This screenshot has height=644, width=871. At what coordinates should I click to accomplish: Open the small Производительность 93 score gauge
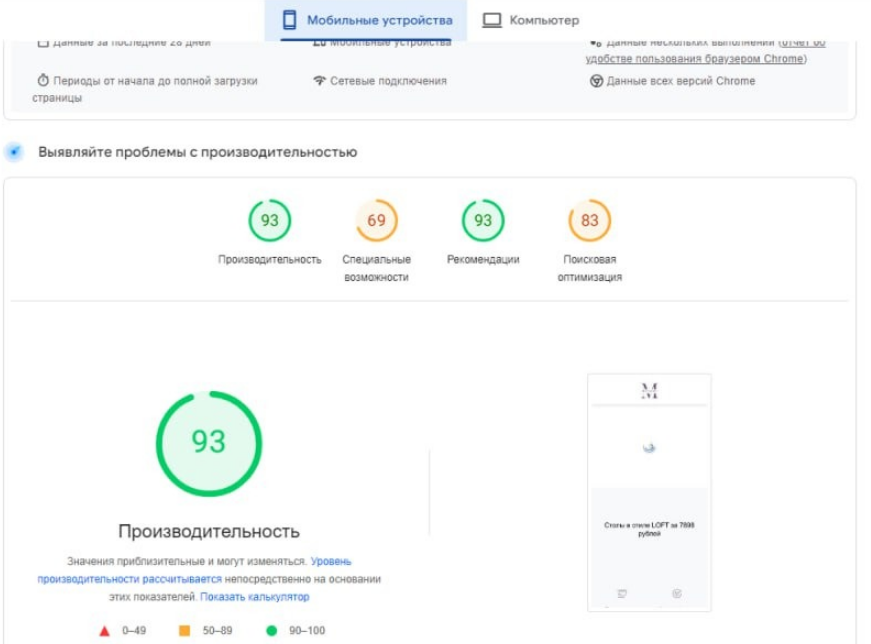(x=270, y=221)
